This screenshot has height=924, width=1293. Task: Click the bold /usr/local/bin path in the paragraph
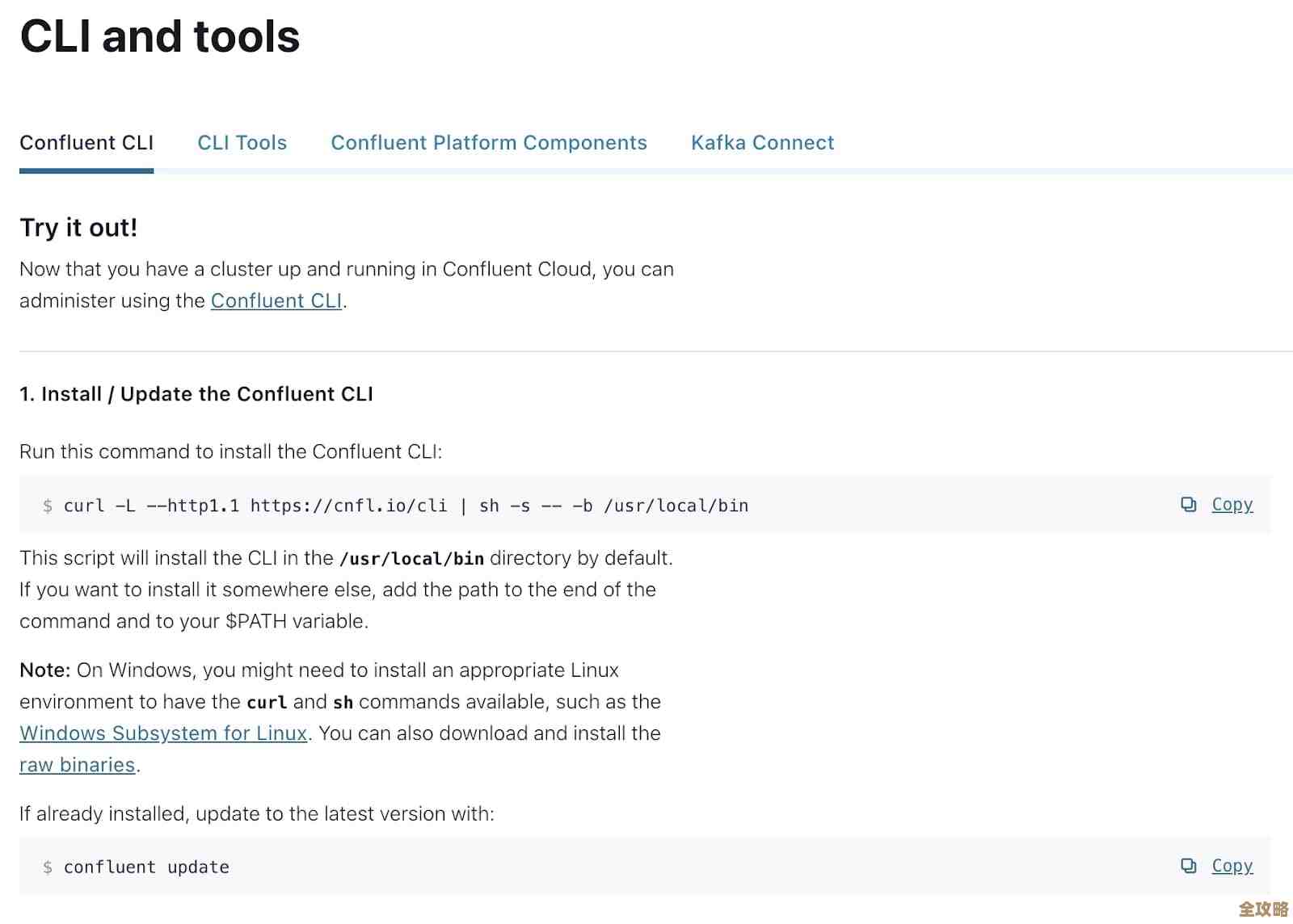(x=411, y=559)
